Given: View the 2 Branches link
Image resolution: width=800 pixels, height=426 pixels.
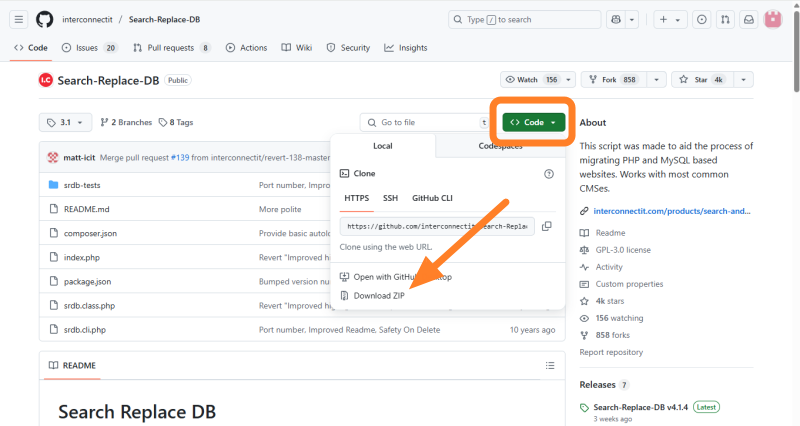Looking at the screenshot, I should click(126, 122).
